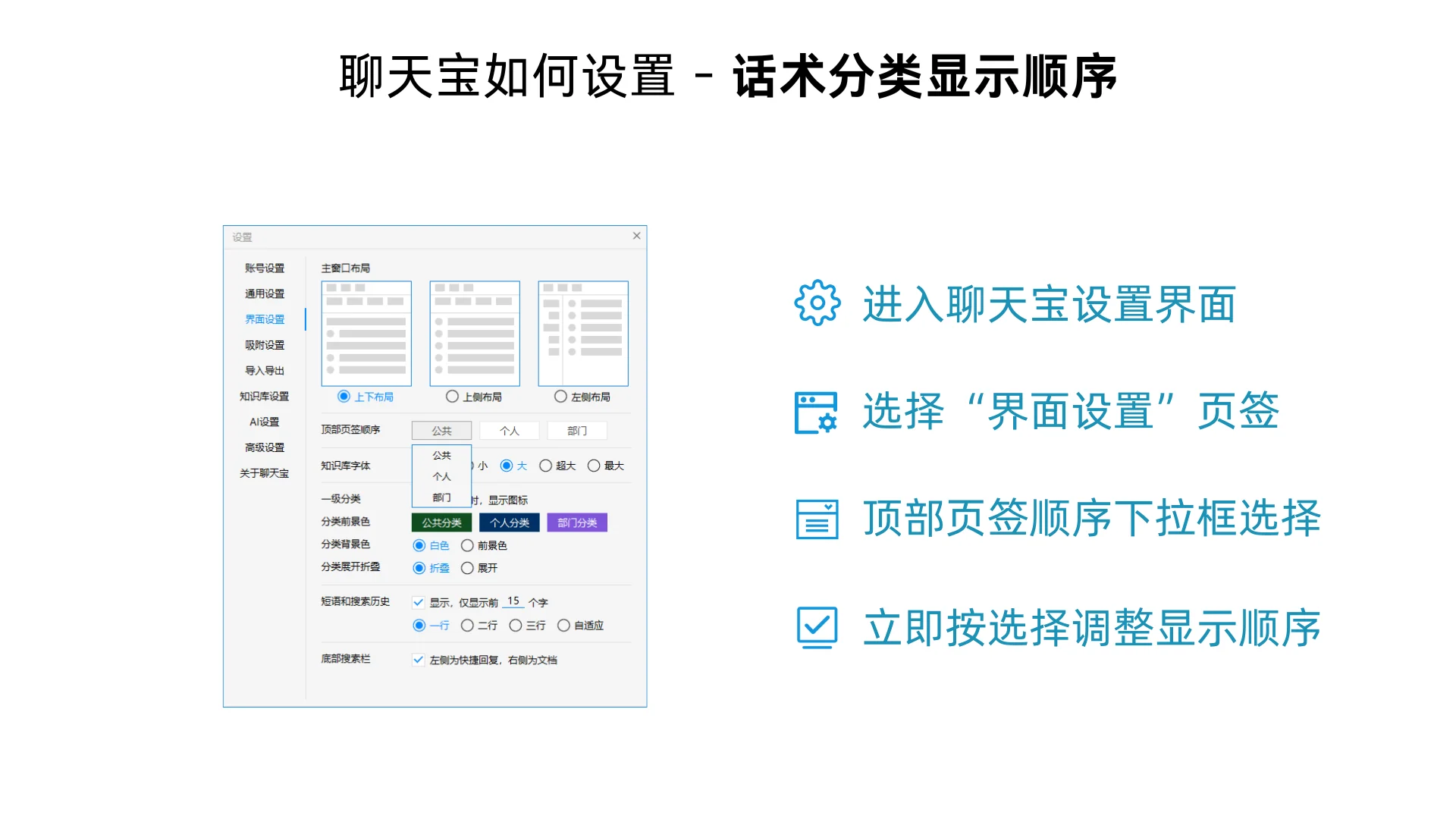The image size is (1456, 819).
Task: Click the green 公共分类 color swatch
Action: coord(441,522)
